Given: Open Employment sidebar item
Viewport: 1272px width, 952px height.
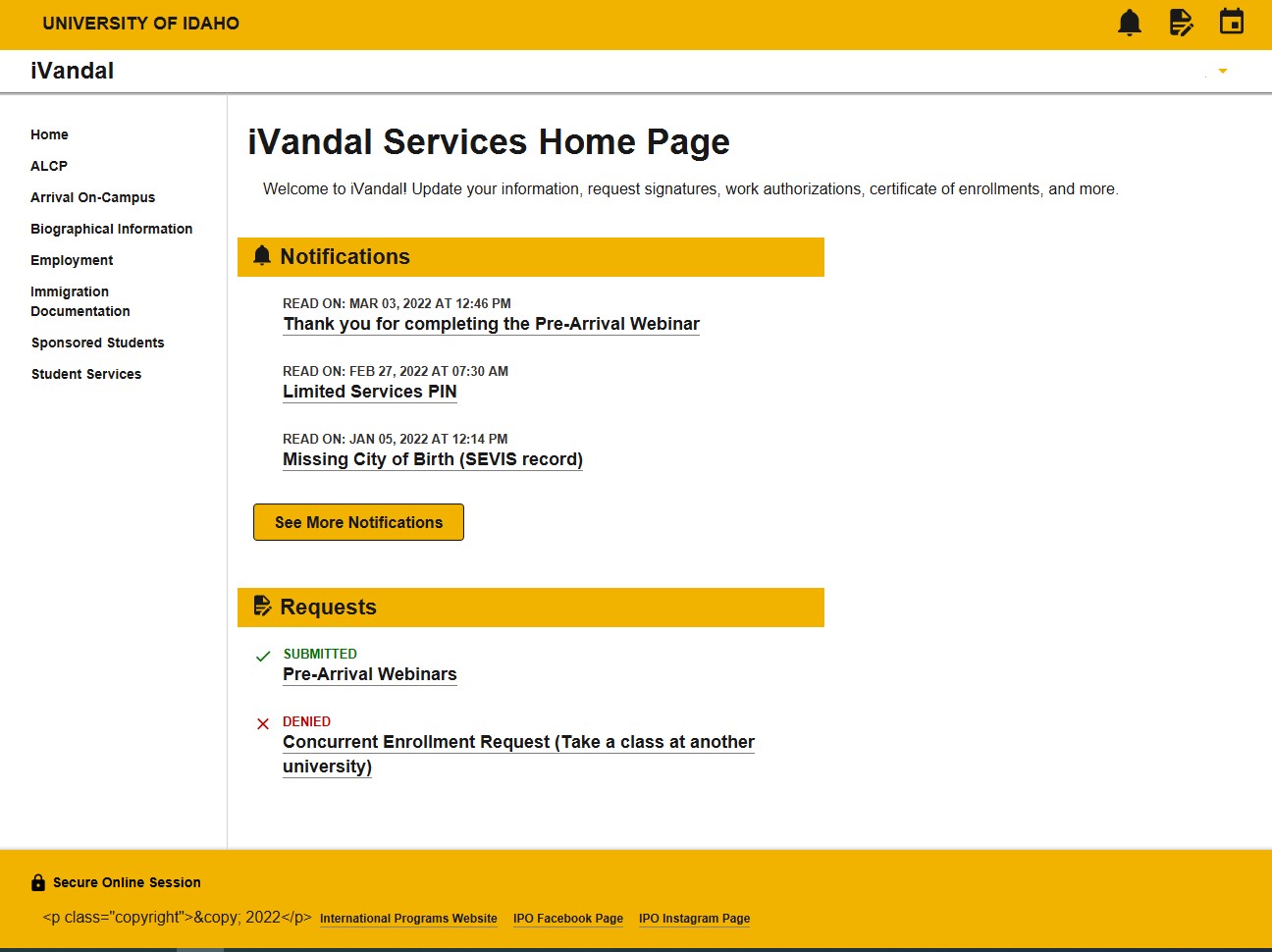Looking at the screenshot, I should 72,260.
